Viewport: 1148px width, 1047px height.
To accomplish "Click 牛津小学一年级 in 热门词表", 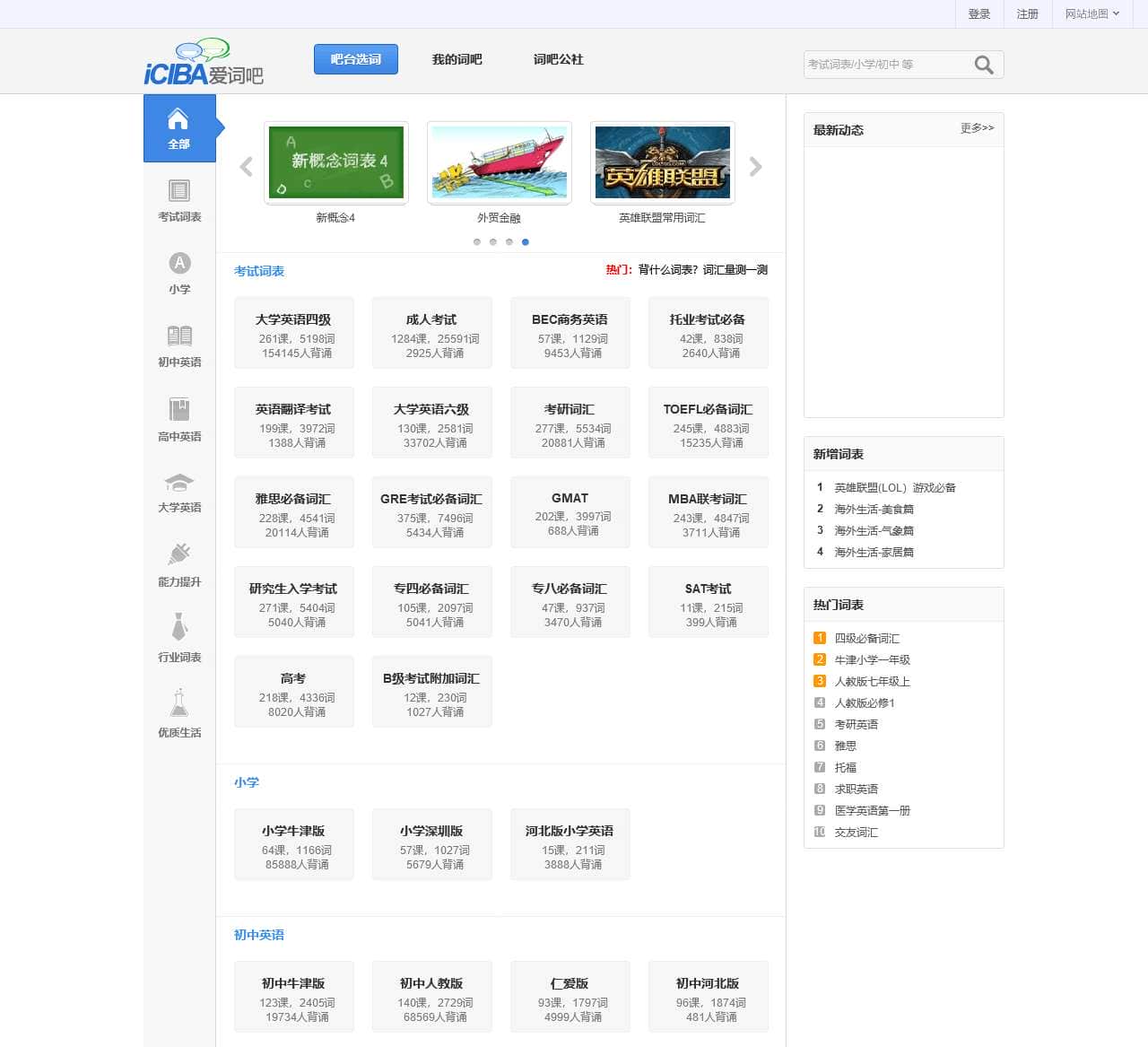I will coord(873,660).
